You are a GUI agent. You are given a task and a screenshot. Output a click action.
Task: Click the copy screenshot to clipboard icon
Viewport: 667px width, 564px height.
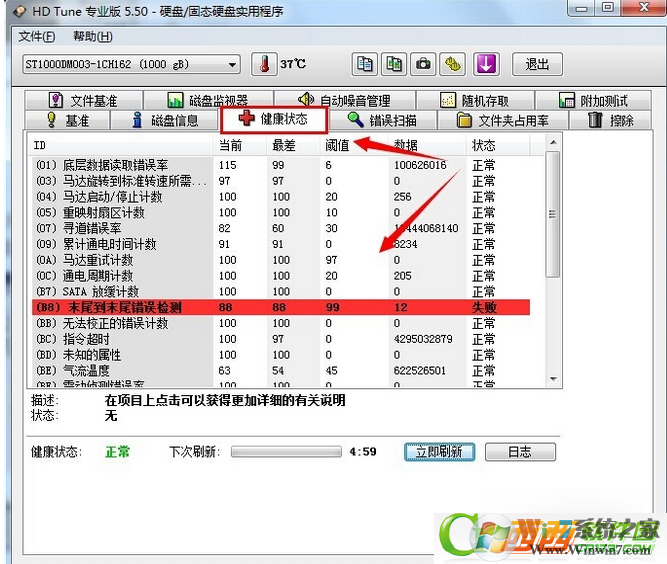click(395, 64)
